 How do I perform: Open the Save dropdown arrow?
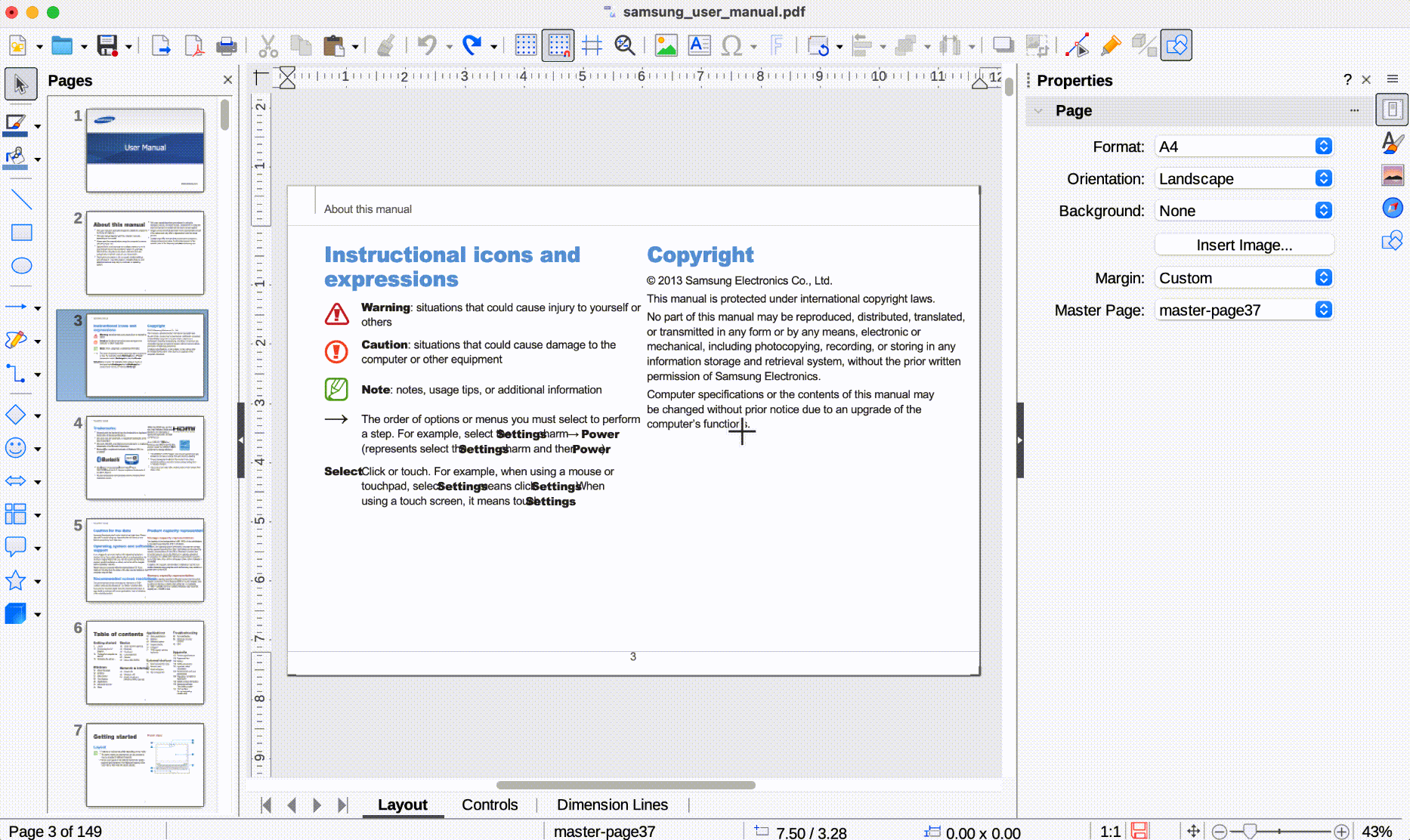[128, 47]
